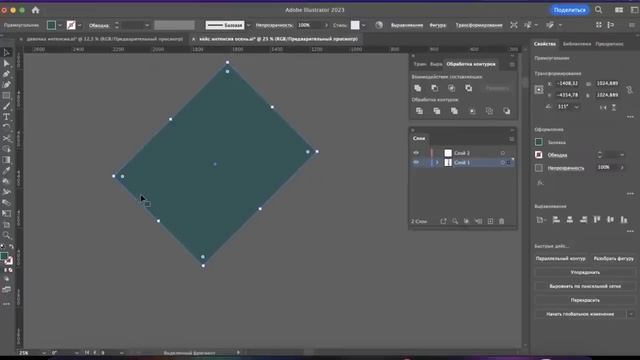The height and width of the screenshot is (360, 640).
Task: Click the Unite shape mode in Pathfinder
Action: tap(418, 88)
